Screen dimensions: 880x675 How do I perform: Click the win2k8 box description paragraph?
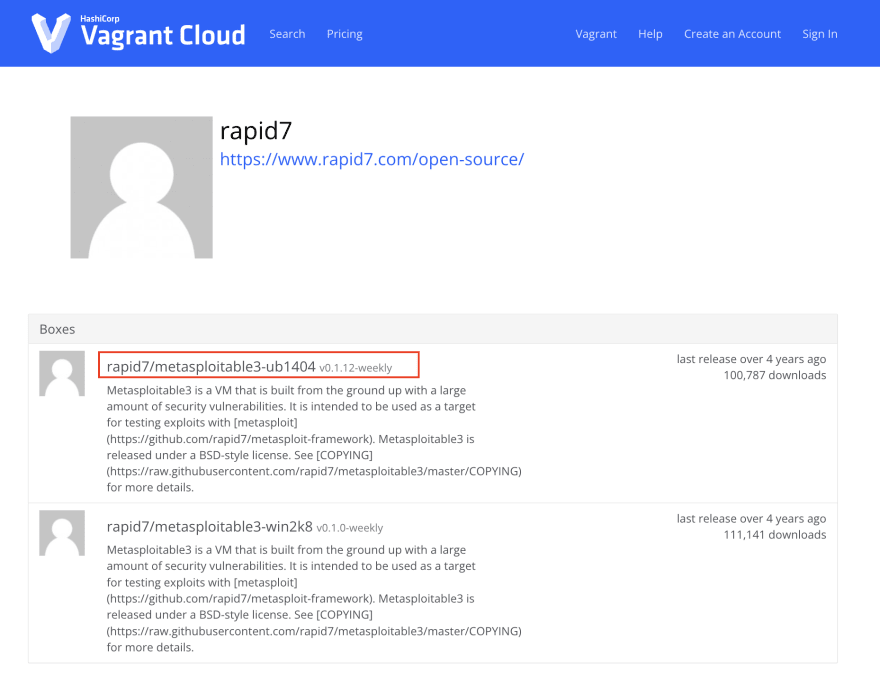point(314,599)
